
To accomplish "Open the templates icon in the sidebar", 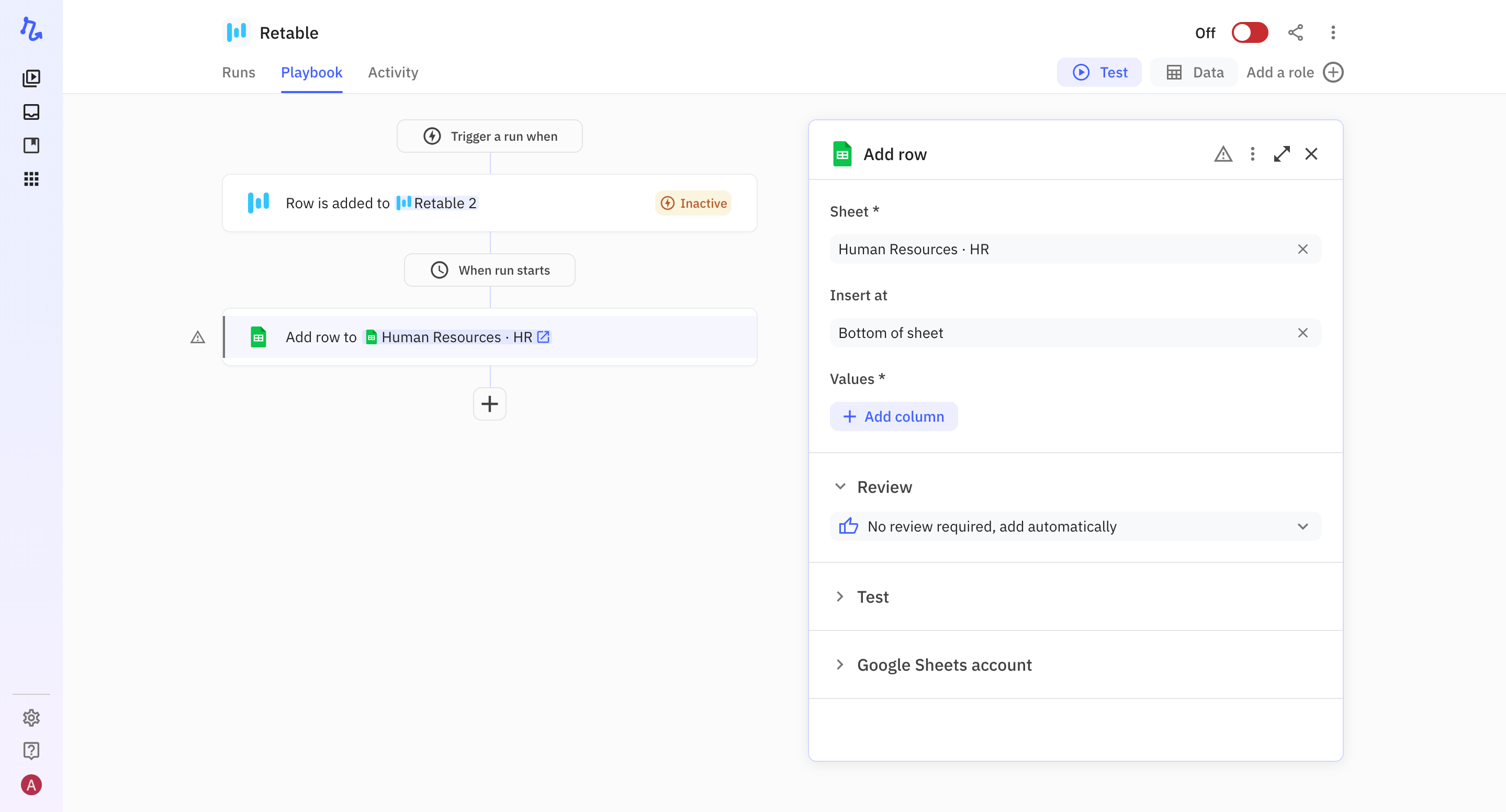I will 31,145.
